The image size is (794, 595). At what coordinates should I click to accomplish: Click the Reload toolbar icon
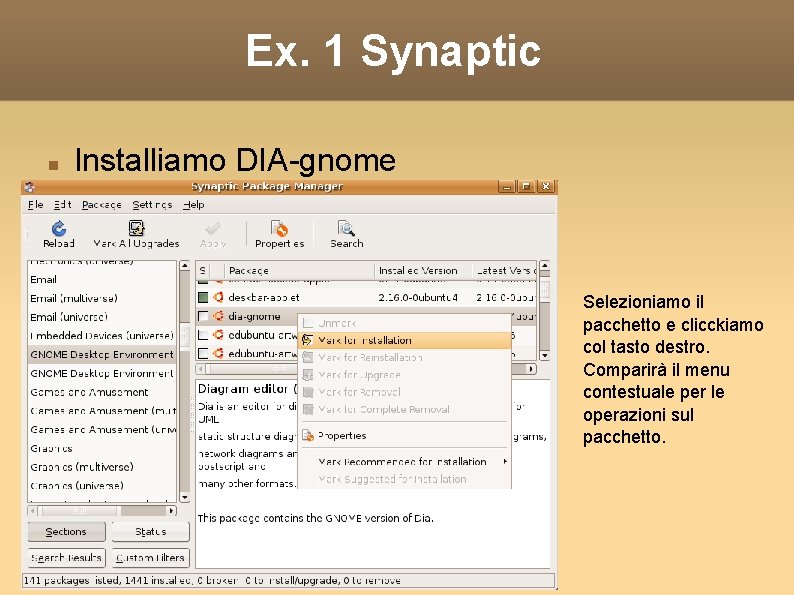[59, 228]
